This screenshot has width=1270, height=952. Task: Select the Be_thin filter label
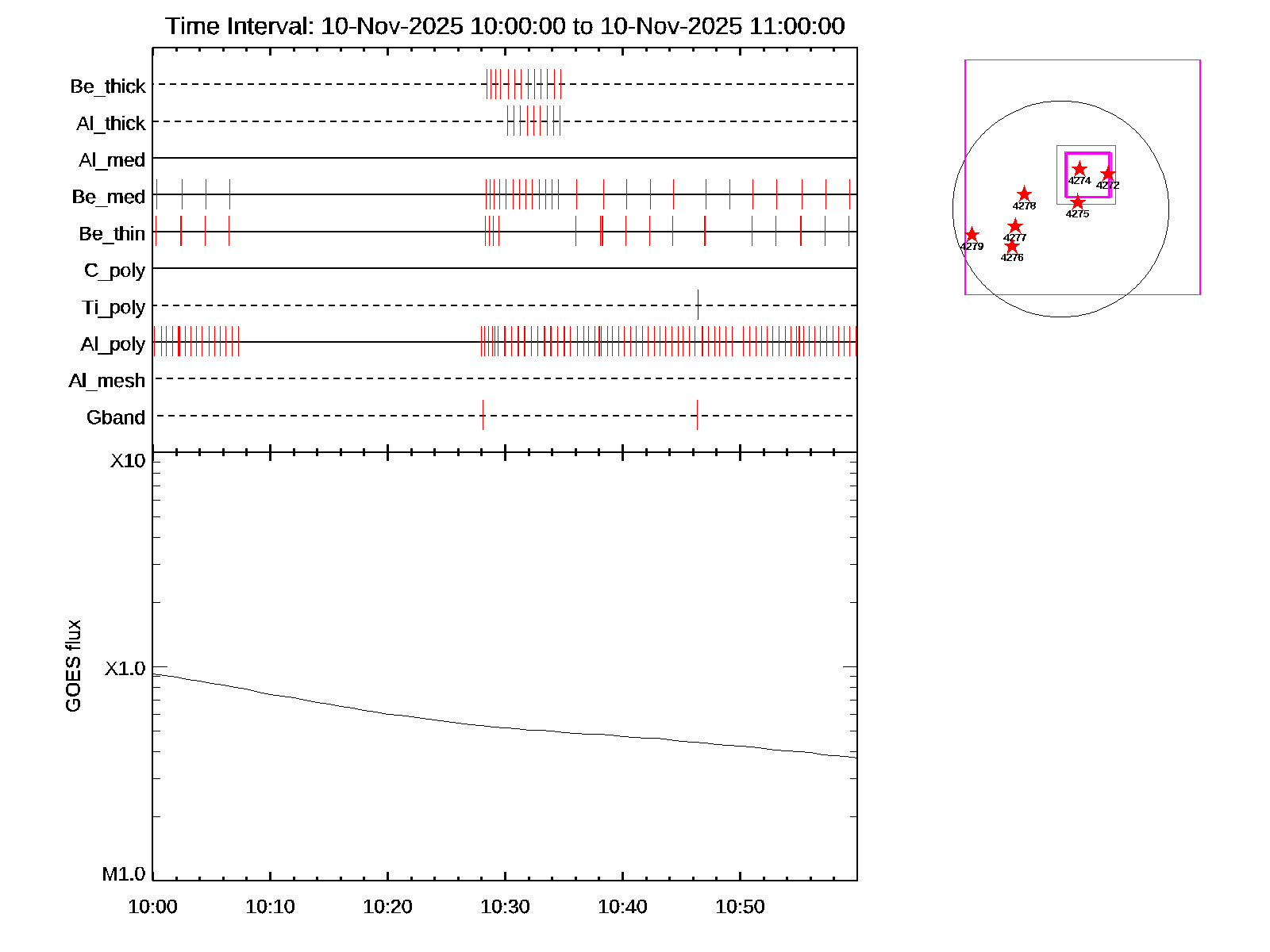click(x=112, y=234)
